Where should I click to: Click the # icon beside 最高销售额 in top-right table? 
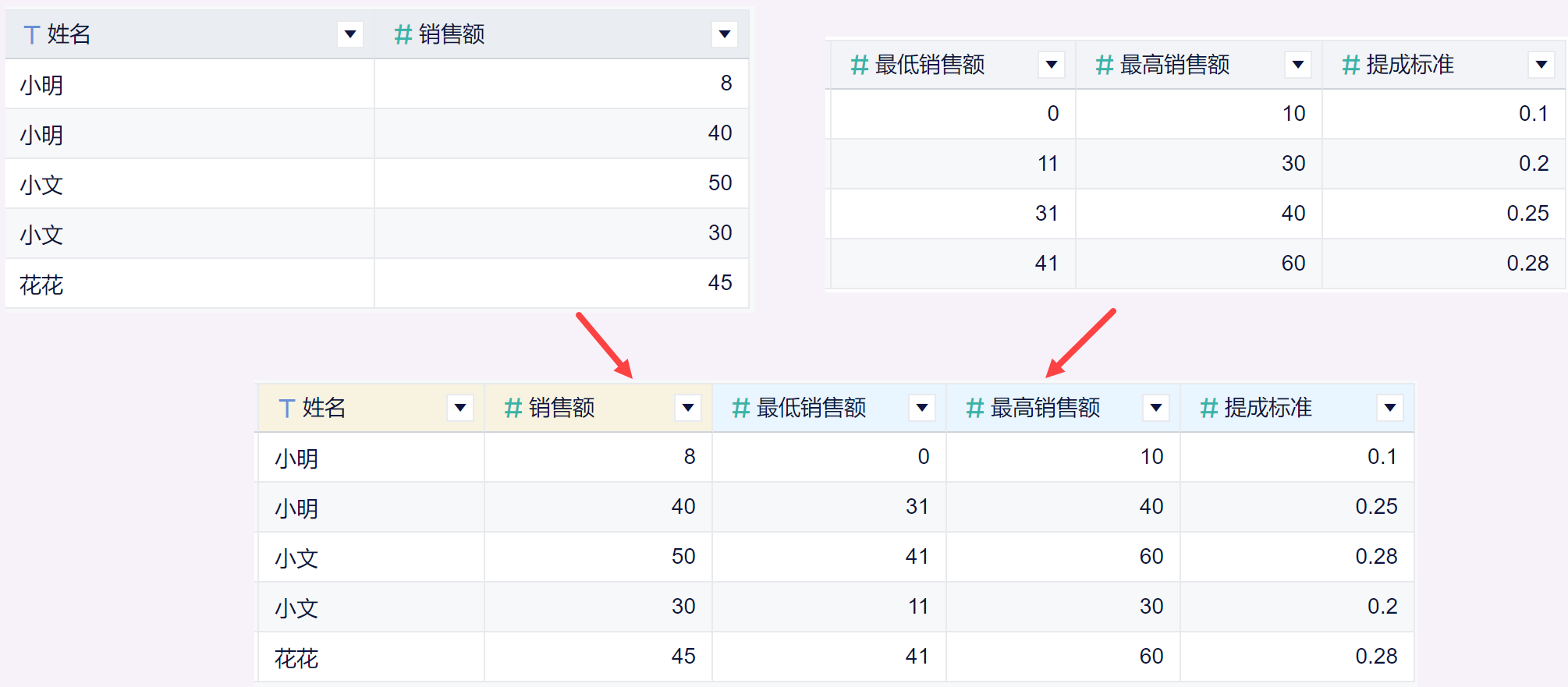tap(1104, 65)
